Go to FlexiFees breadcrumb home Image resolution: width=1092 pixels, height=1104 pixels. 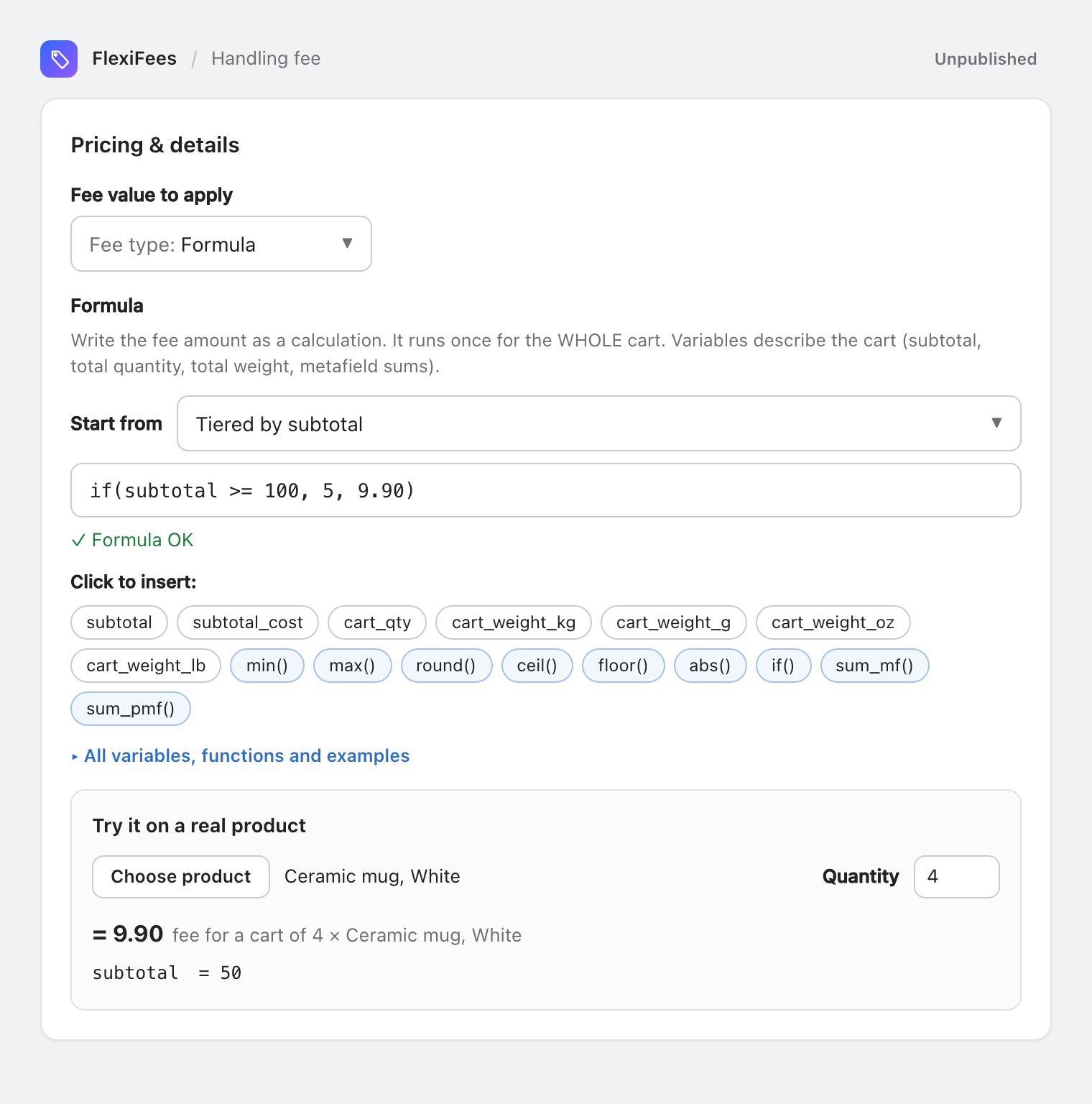(x=134, y=59)
